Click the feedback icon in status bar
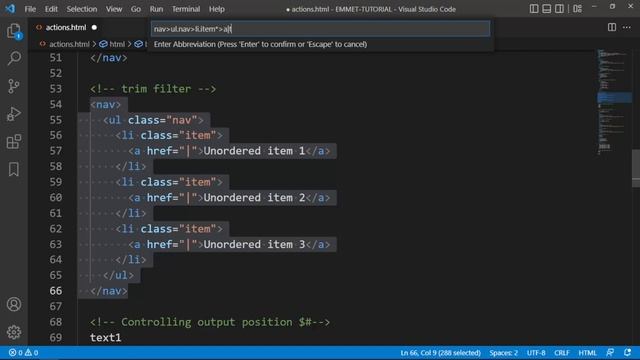Screen dimensions: 640x360 coord(610,353)
